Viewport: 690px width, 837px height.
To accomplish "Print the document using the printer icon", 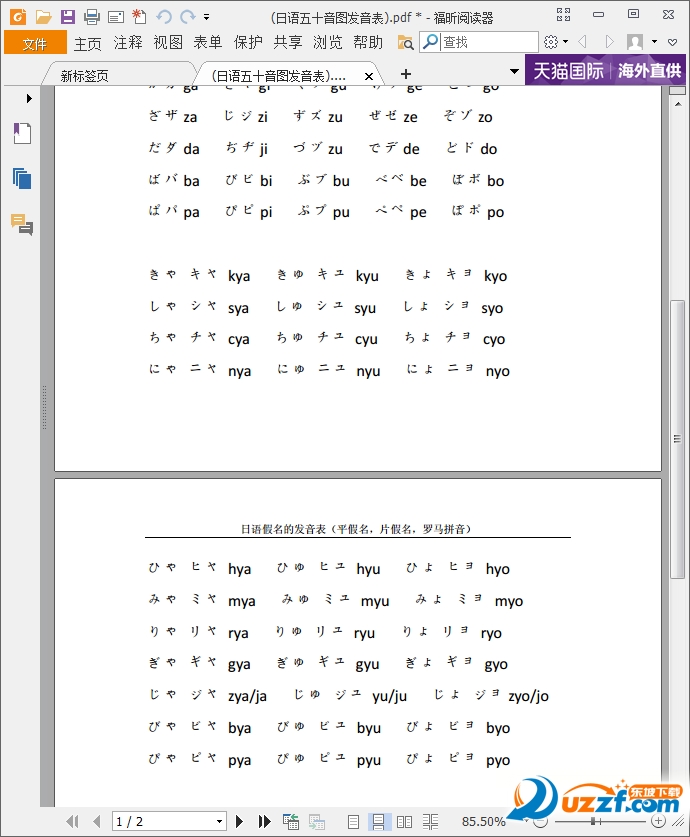I will [92, 17].
